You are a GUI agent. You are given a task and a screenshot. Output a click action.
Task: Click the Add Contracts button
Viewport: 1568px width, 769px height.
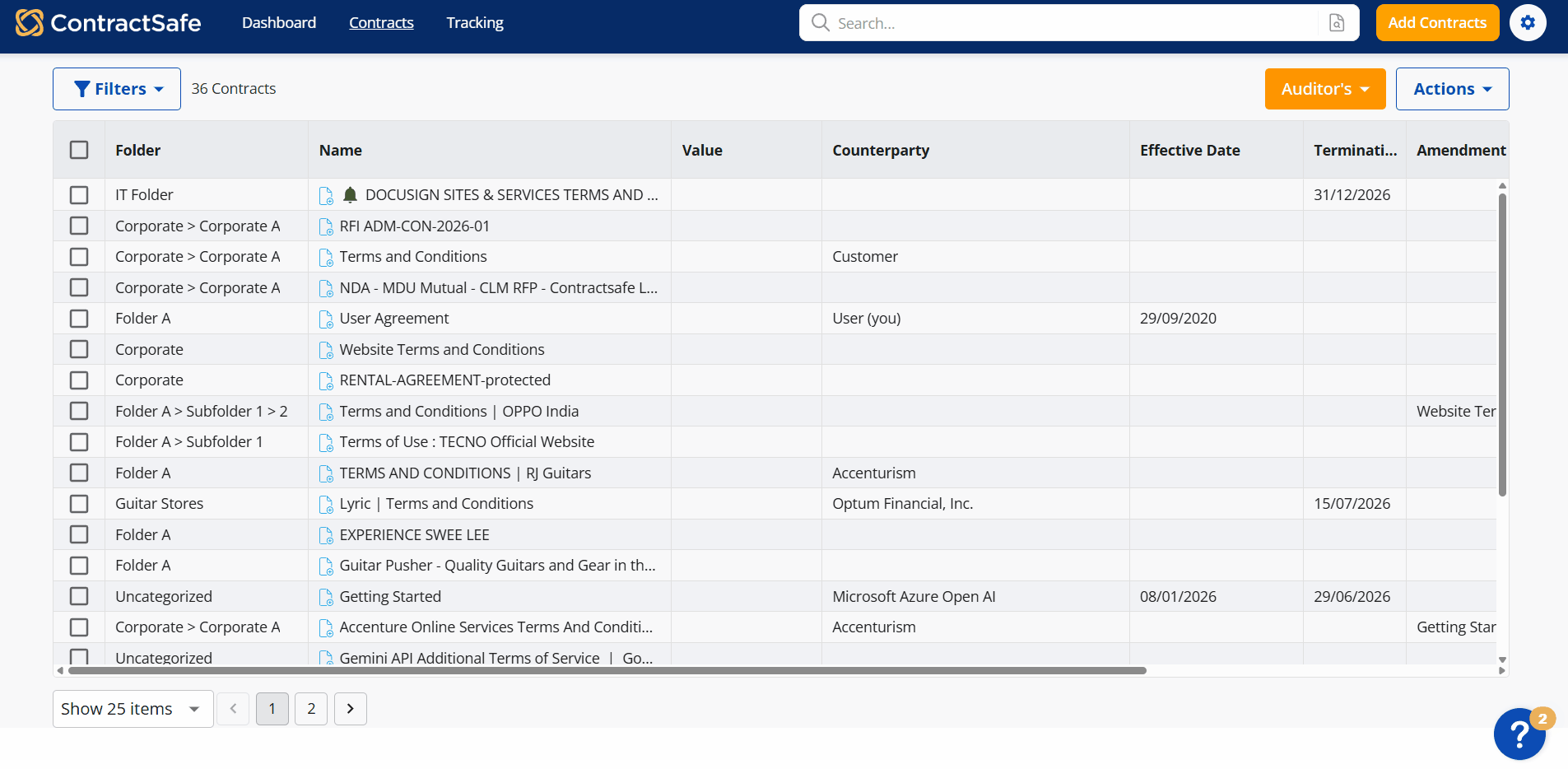pyautogui.click(x=1437, y=23)
